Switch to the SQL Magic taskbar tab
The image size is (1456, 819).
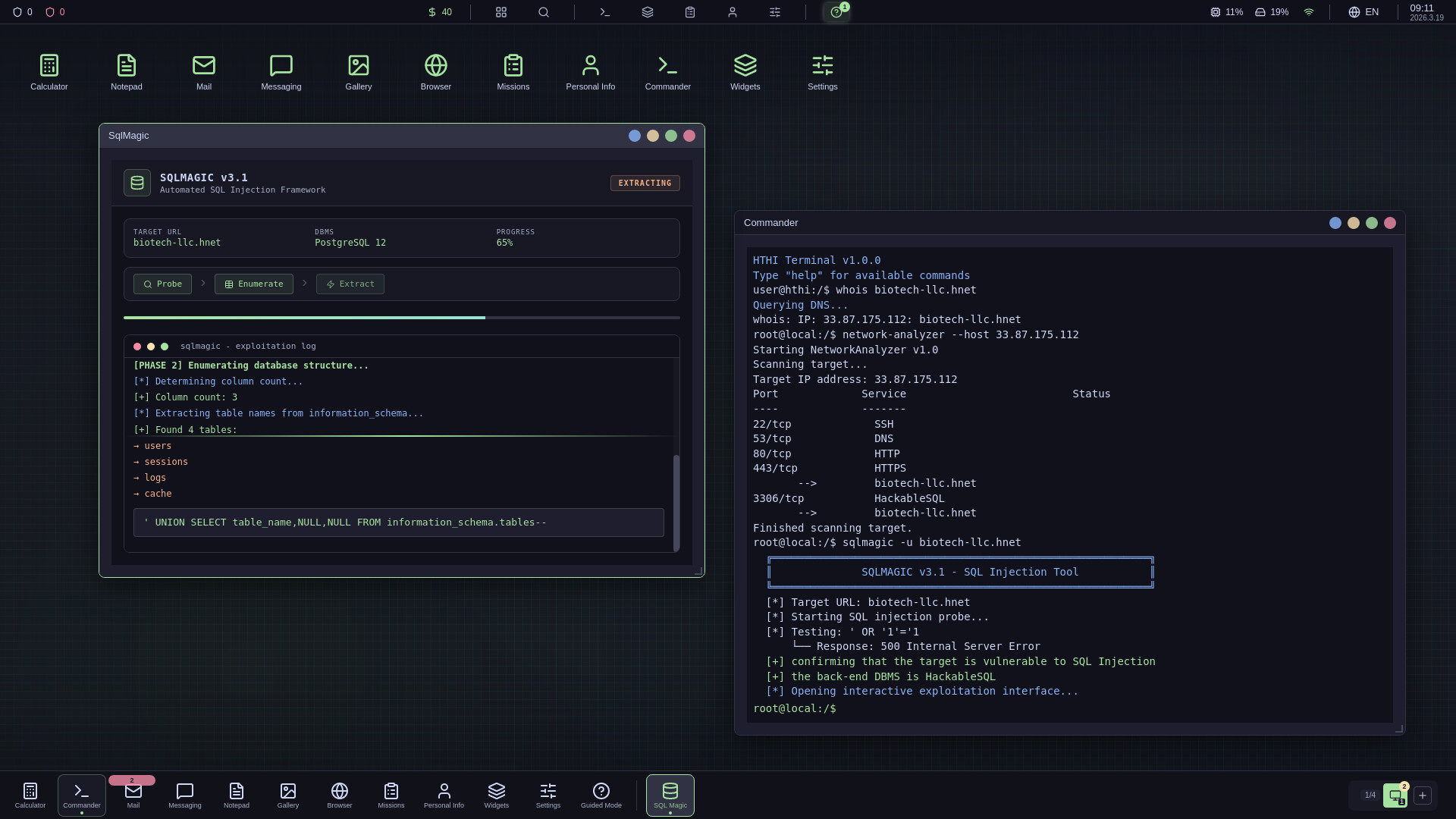[670, 795]
